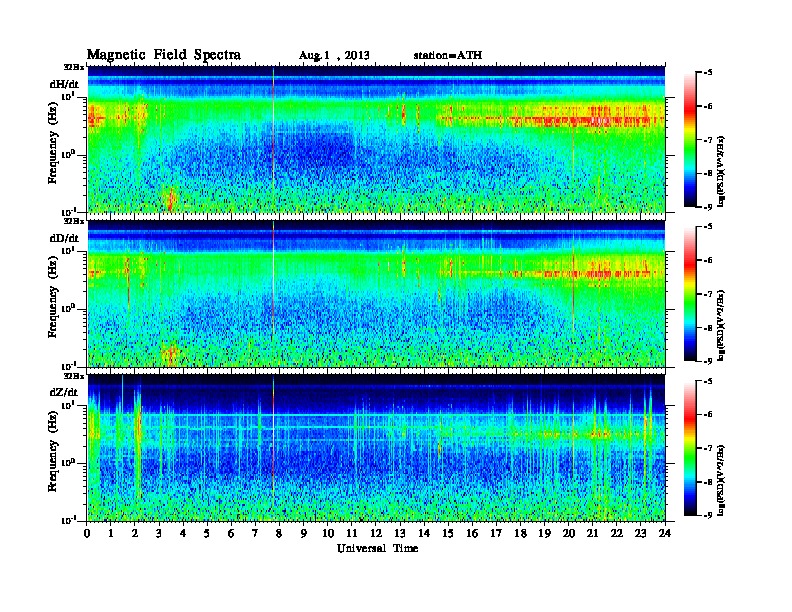Click hour tick label "14" on time axis
This screenshot has width=792, height=612.
tap(424, 534)
